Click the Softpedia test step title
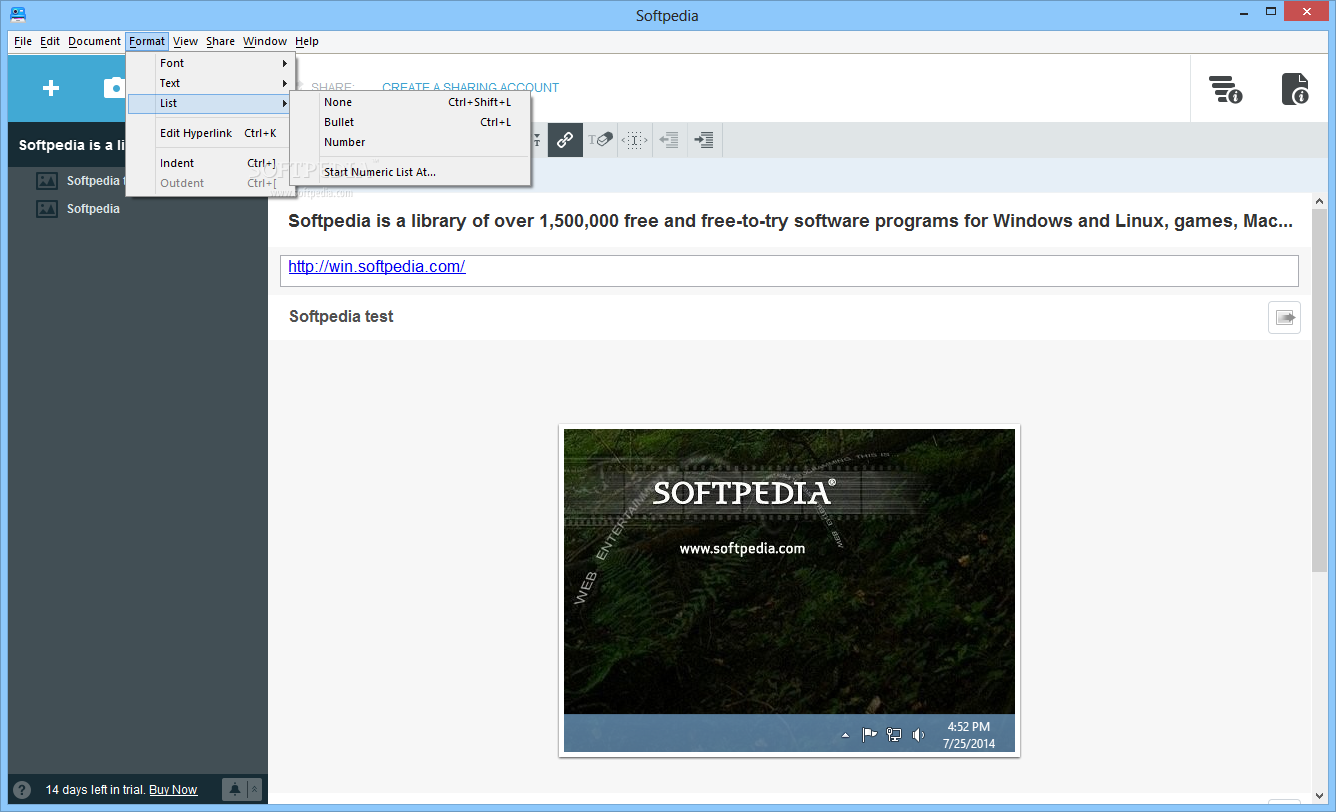 tap(341, 316)
